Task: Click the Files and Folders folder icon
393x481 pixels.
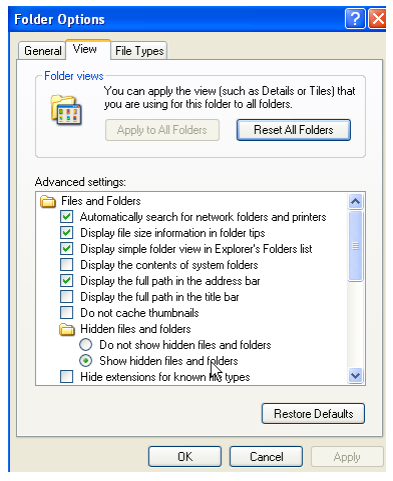Action: point(48,201)
